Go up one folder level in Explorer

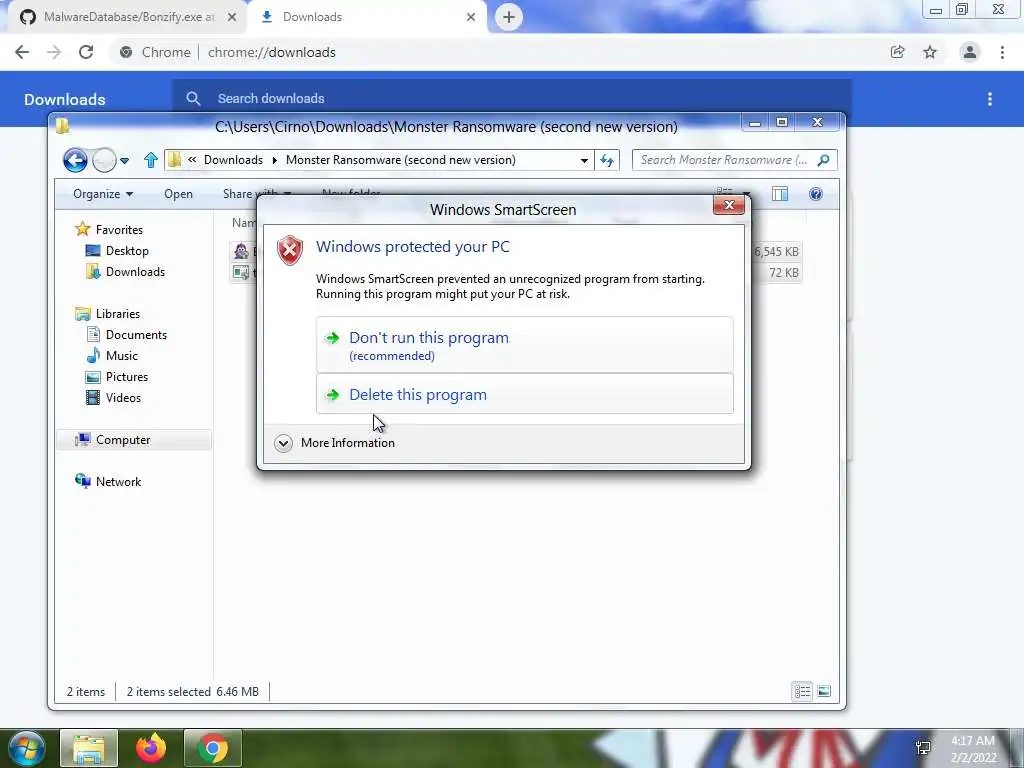[151, 160]
